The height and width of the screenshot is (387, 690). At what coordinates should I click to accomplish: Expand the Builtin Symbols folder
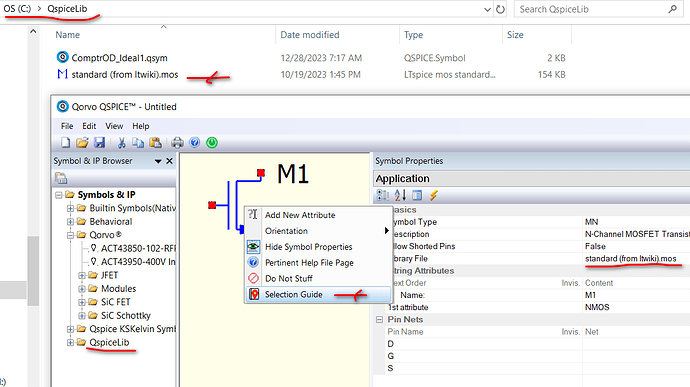tap(70, 208)
